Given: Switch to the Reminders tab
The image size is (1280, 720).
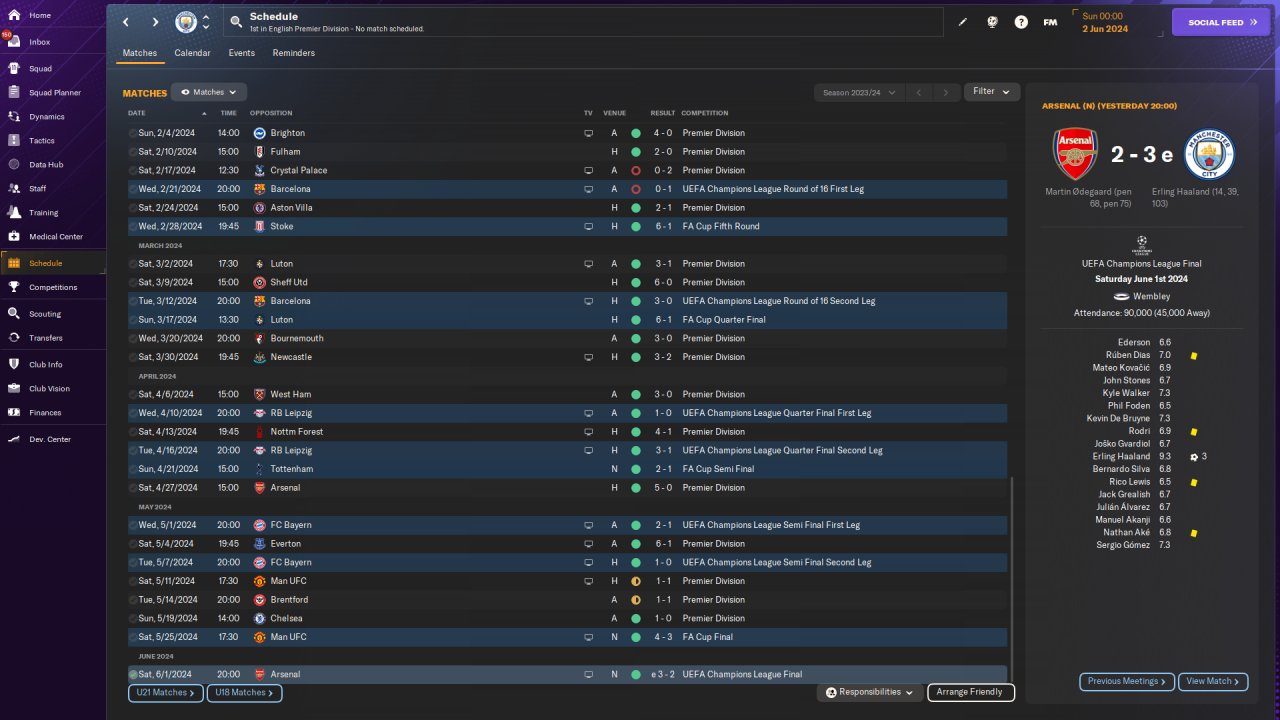Looking at the screenshot, I should coord(294,53).
